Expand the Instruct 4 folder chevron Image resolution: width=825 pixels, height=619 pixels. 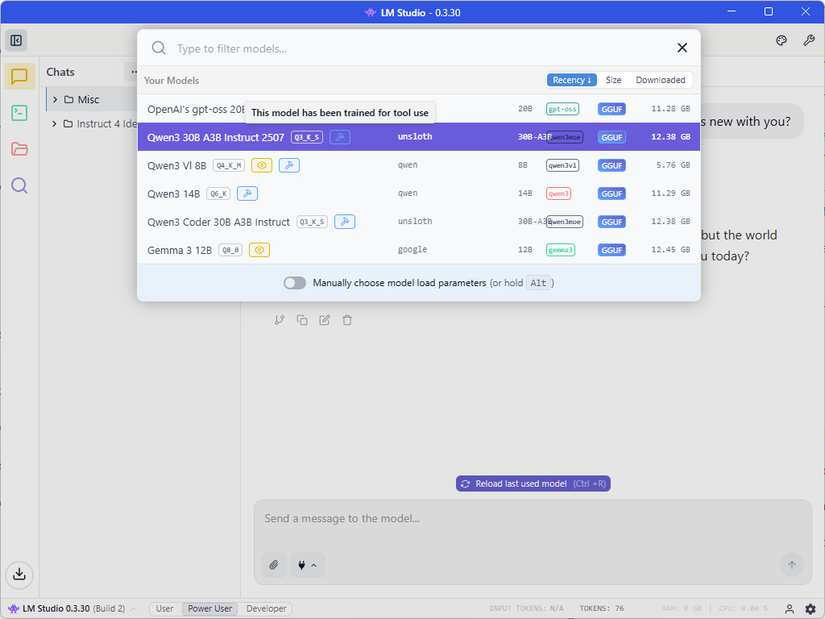pos(54,124)
